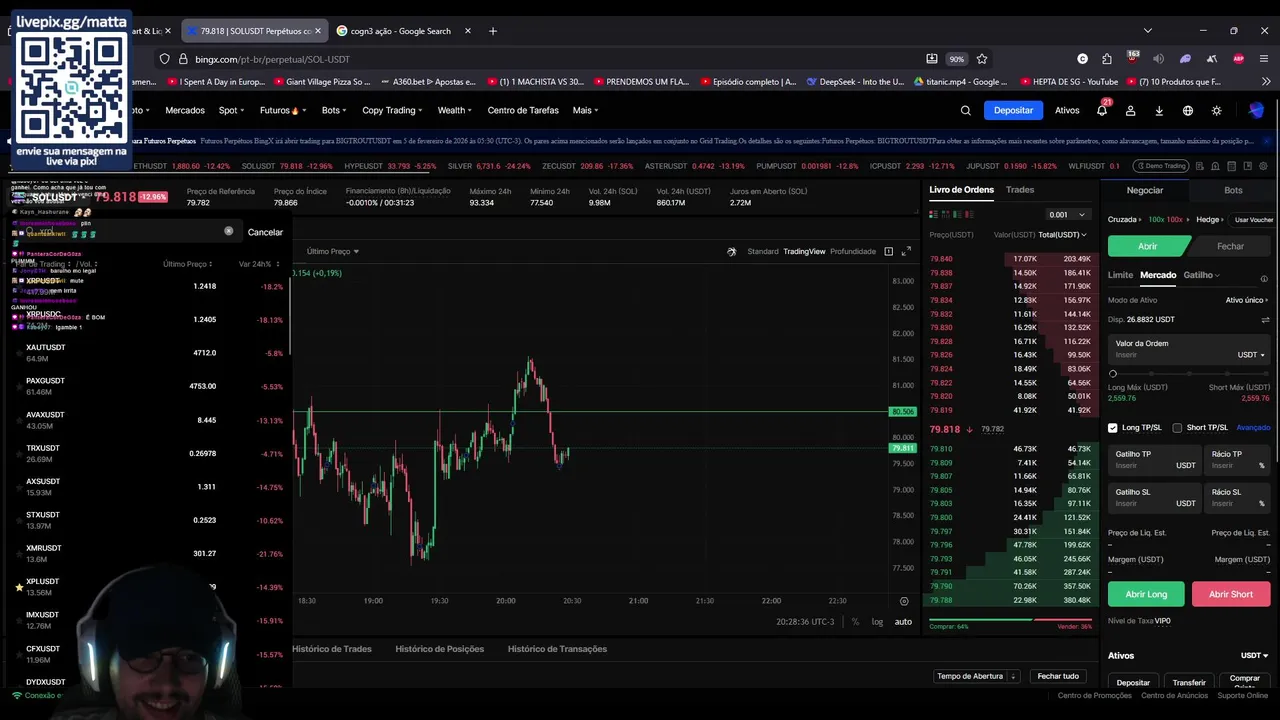Image resolution: width=1280 pixels, height=720 pixels.
Task: Select the combined order book view icon
Action: pos(934,214)
